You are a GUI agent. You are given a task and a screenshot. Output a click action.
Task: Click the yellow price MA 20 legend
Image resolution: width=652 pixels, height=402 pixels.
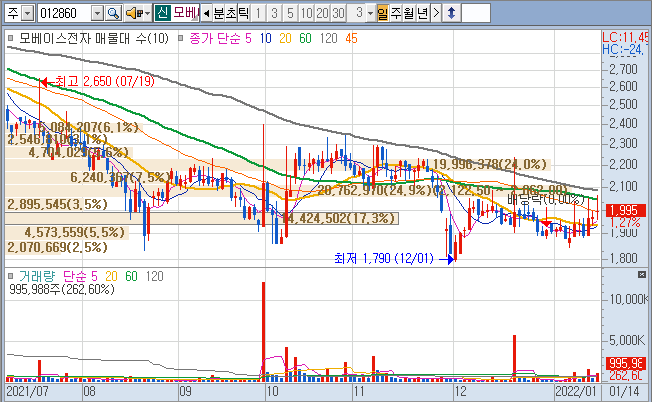pyautogui.click(x=285, y=38)
